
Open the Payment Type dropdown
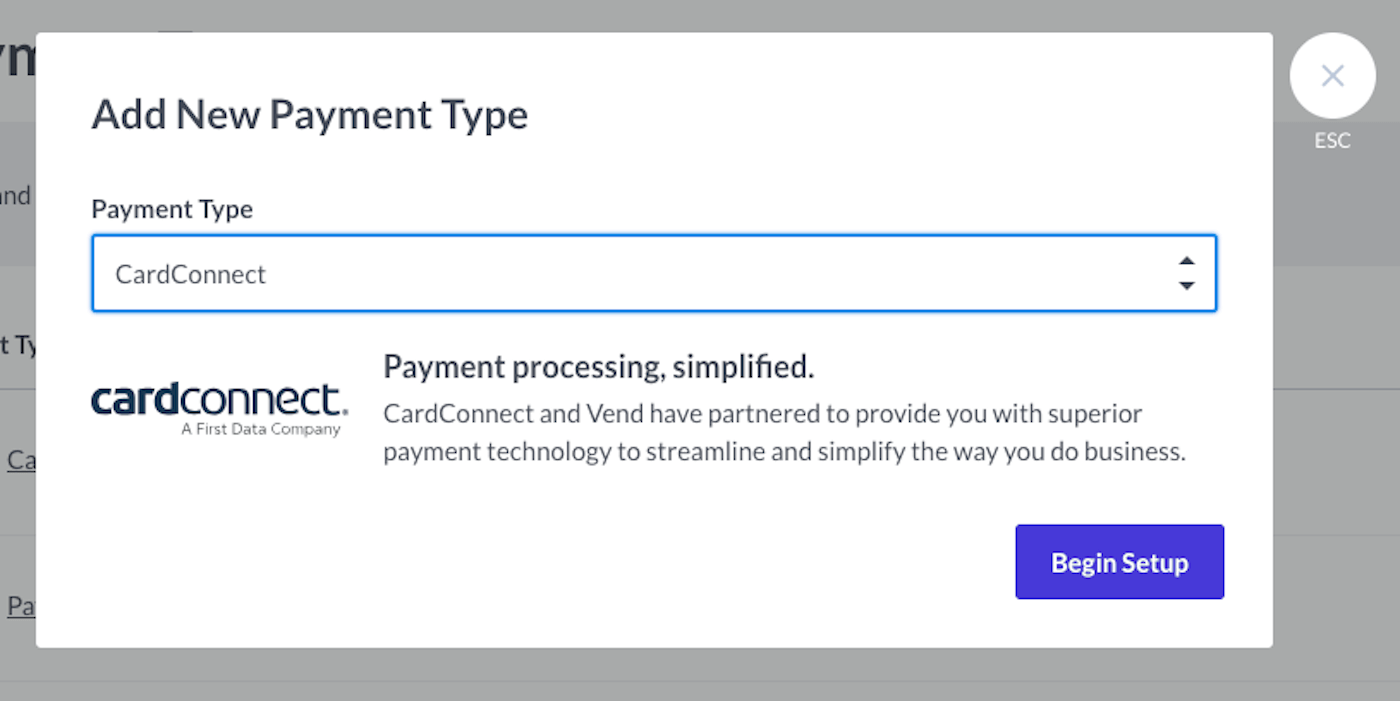coord(654,274)
